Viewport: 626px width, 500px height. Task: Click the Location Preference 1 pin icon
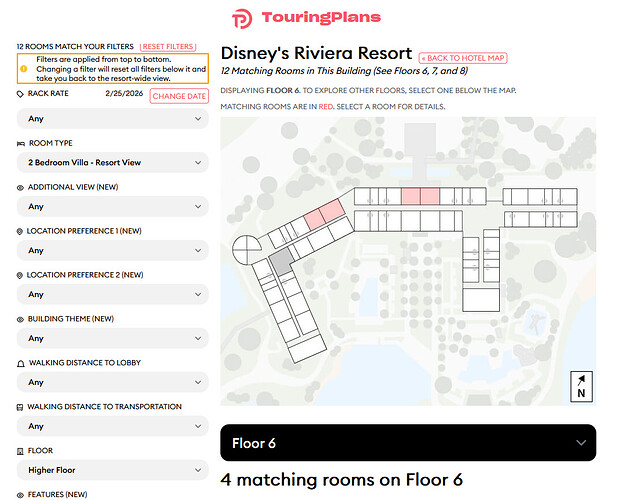[x=21, y=231]
